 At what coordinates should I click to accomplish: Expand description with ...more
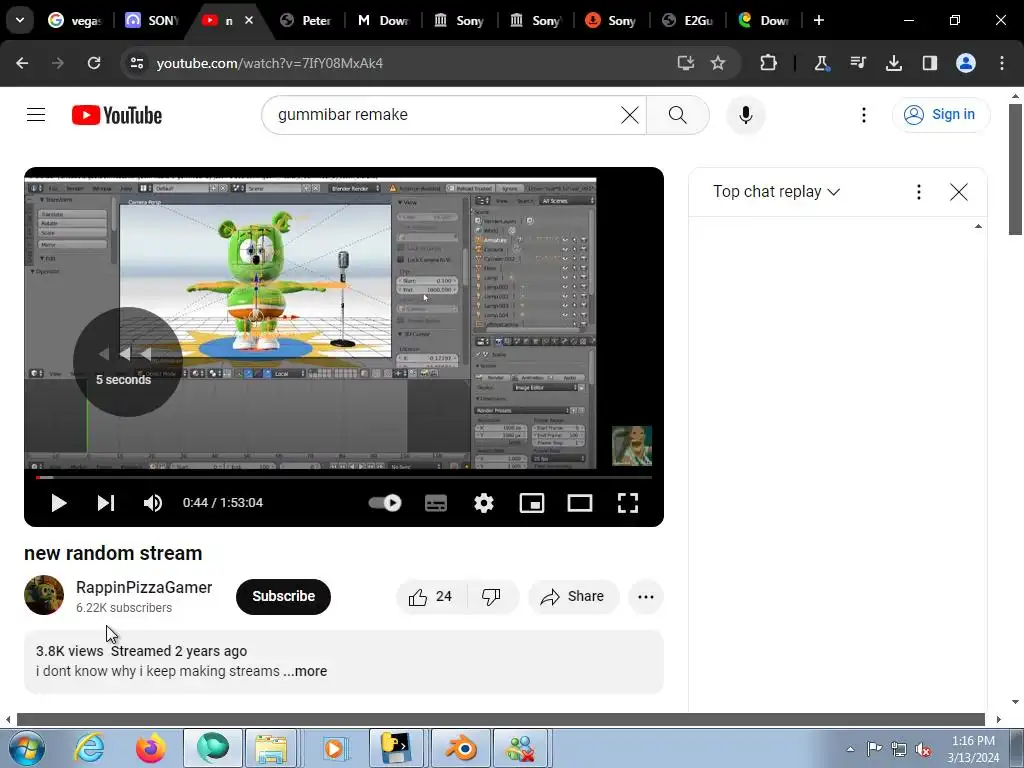tap(306, 671)
